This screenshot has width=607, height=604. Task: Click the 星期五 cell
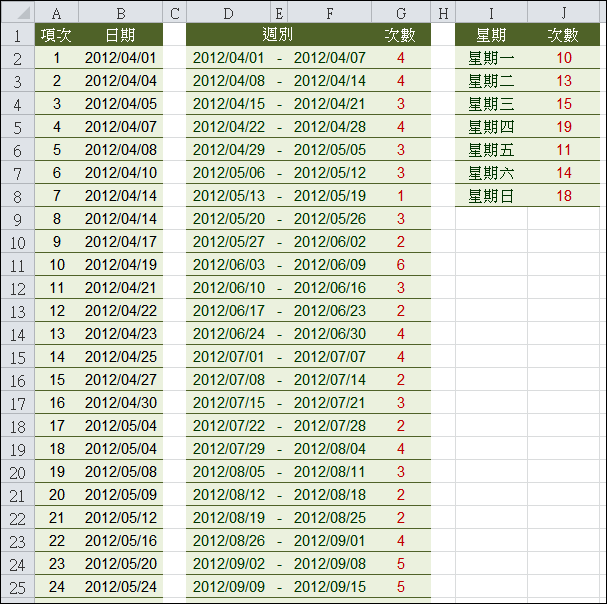point(491,150)
